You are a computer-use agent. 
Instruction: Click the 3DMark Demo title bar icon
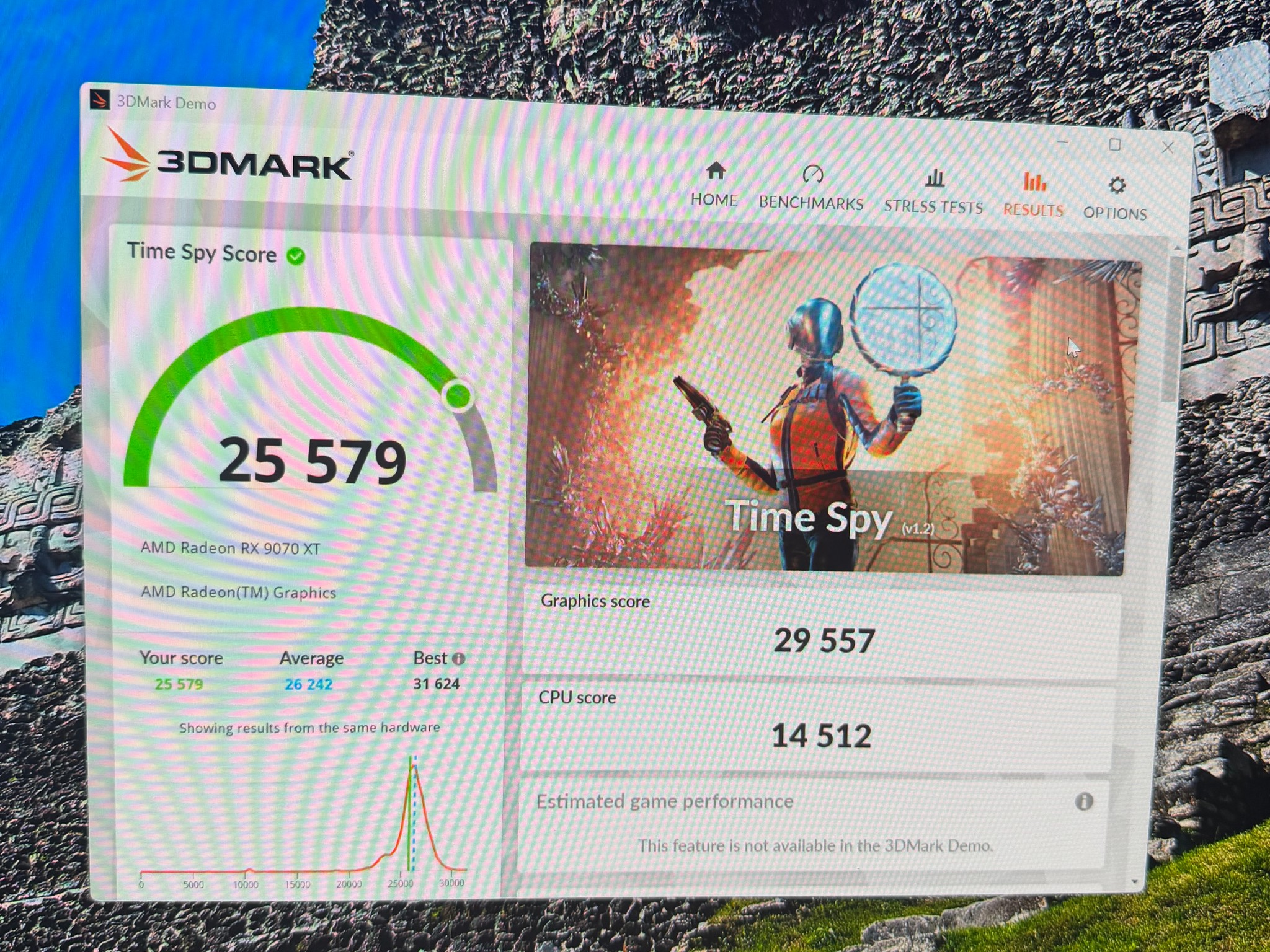coord(99,99)
